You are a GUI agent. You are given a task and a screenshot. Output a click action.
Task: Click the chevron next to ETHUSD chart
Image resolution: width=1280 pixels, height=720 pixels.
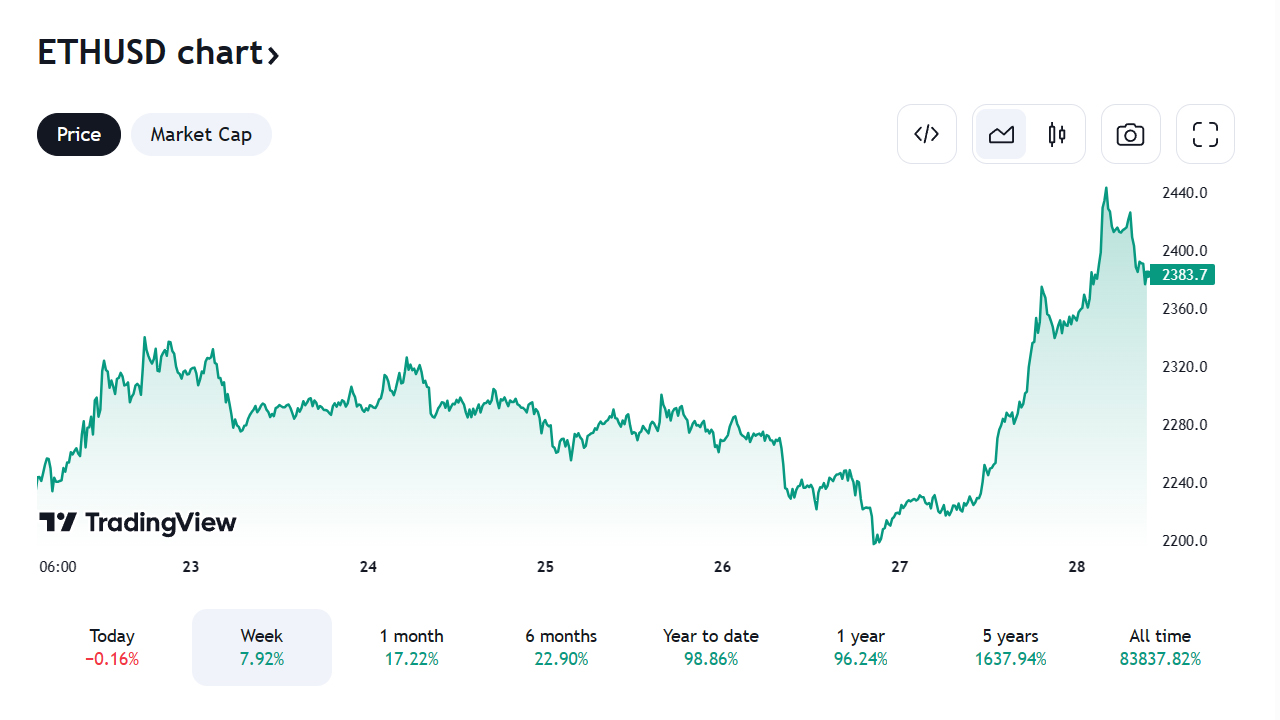click(x=273, y=54)
